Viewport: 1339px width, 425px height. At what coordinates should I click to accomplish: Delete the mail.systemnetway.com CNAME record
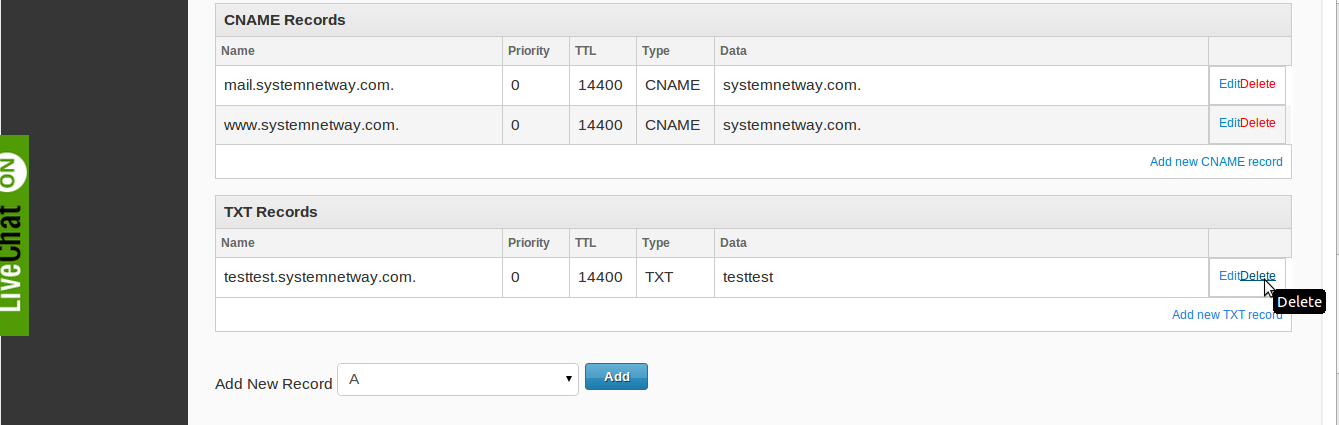pos(1258,84)
